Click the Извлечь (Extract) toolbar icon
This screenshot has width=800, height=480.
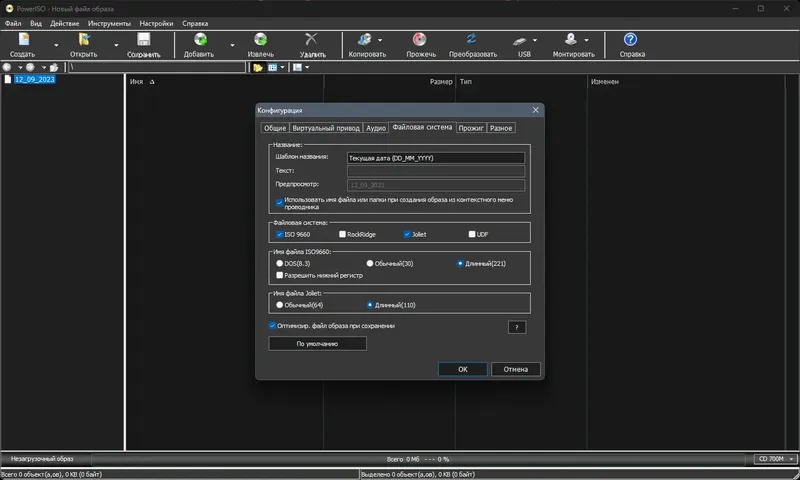260,40
